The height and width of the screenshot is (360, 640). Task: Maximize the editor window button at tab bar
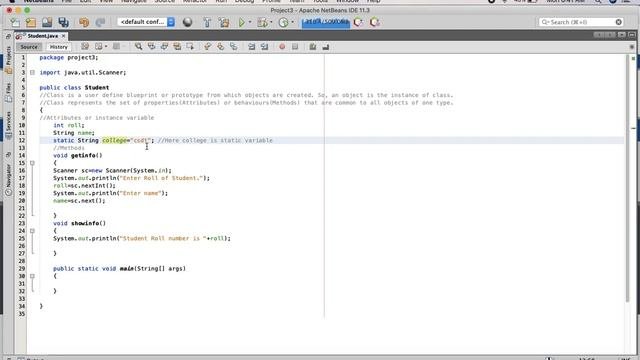631,35
